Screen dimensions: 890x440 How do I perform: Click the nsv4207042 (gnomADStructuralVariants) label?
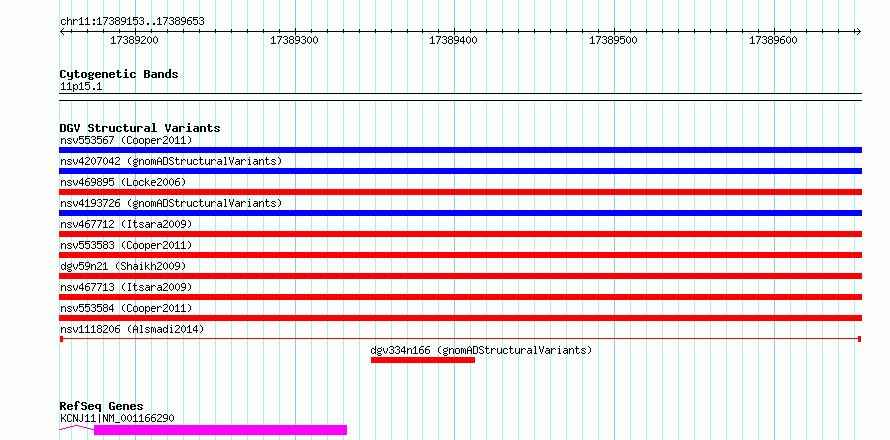pos(171,161)
